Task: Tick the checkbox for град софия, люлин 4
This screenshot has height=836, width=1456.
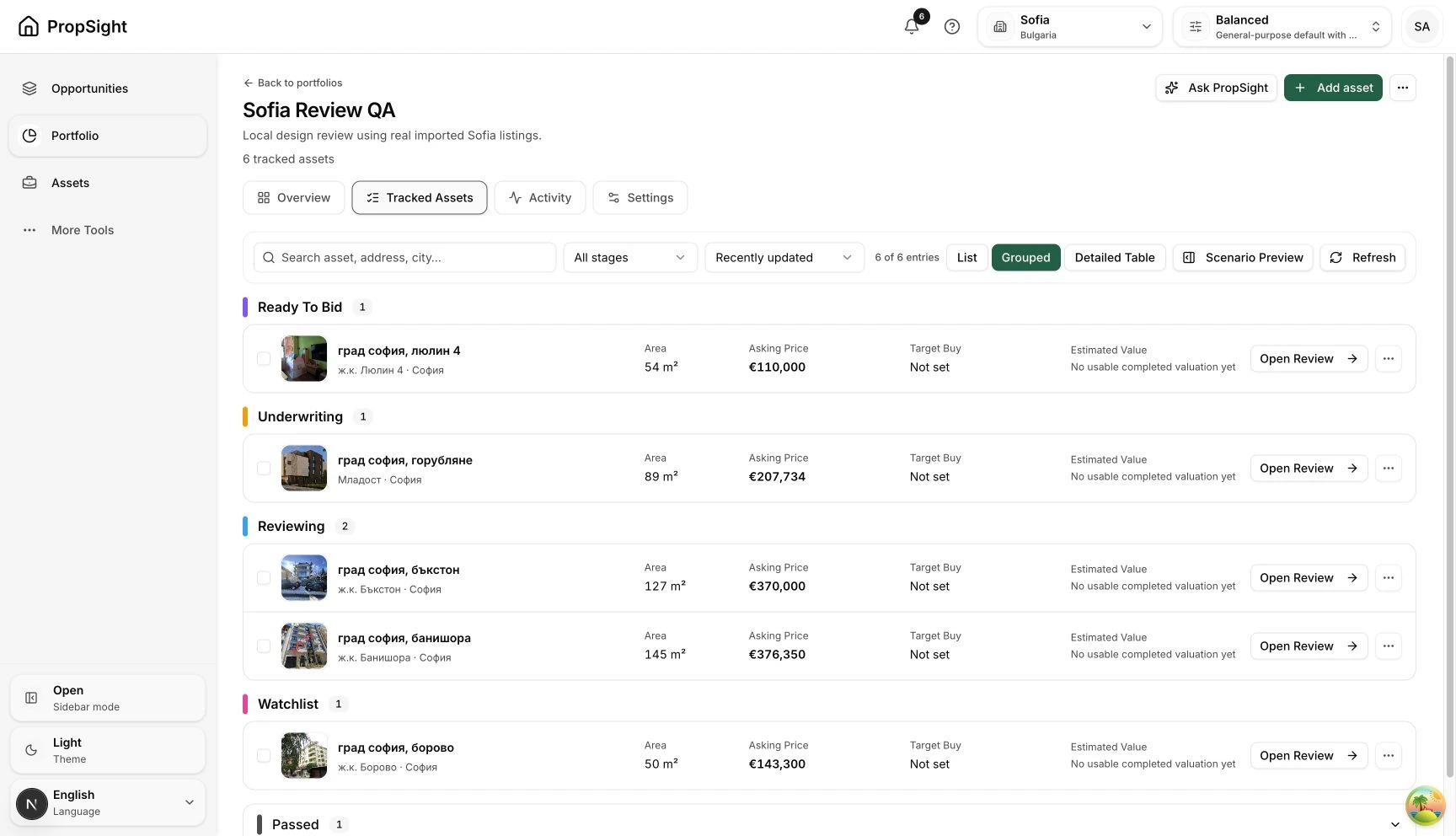Action: [x=264, y=359]
